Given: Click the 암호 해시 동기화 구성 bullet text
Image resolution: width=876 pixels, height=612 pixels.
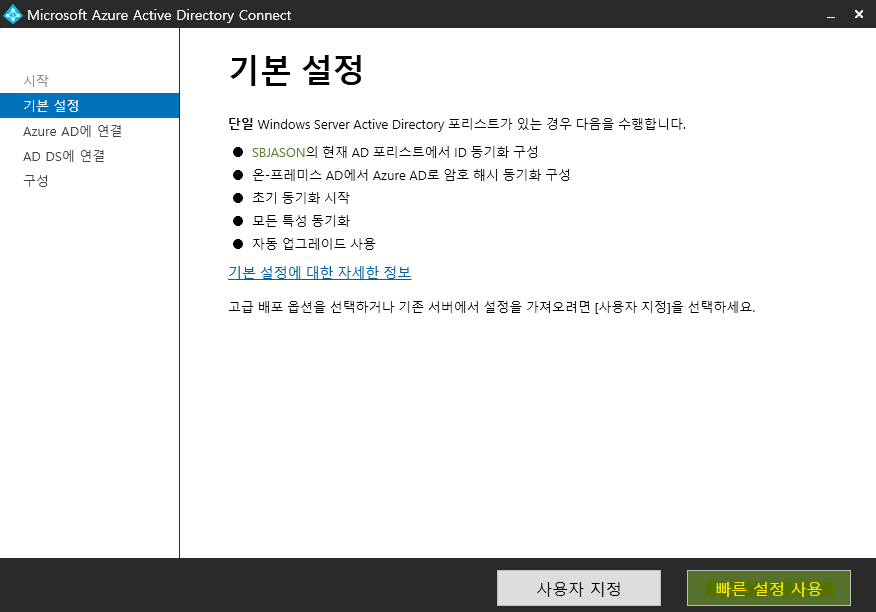Looking at the screenshot, I should coord(411,175).
